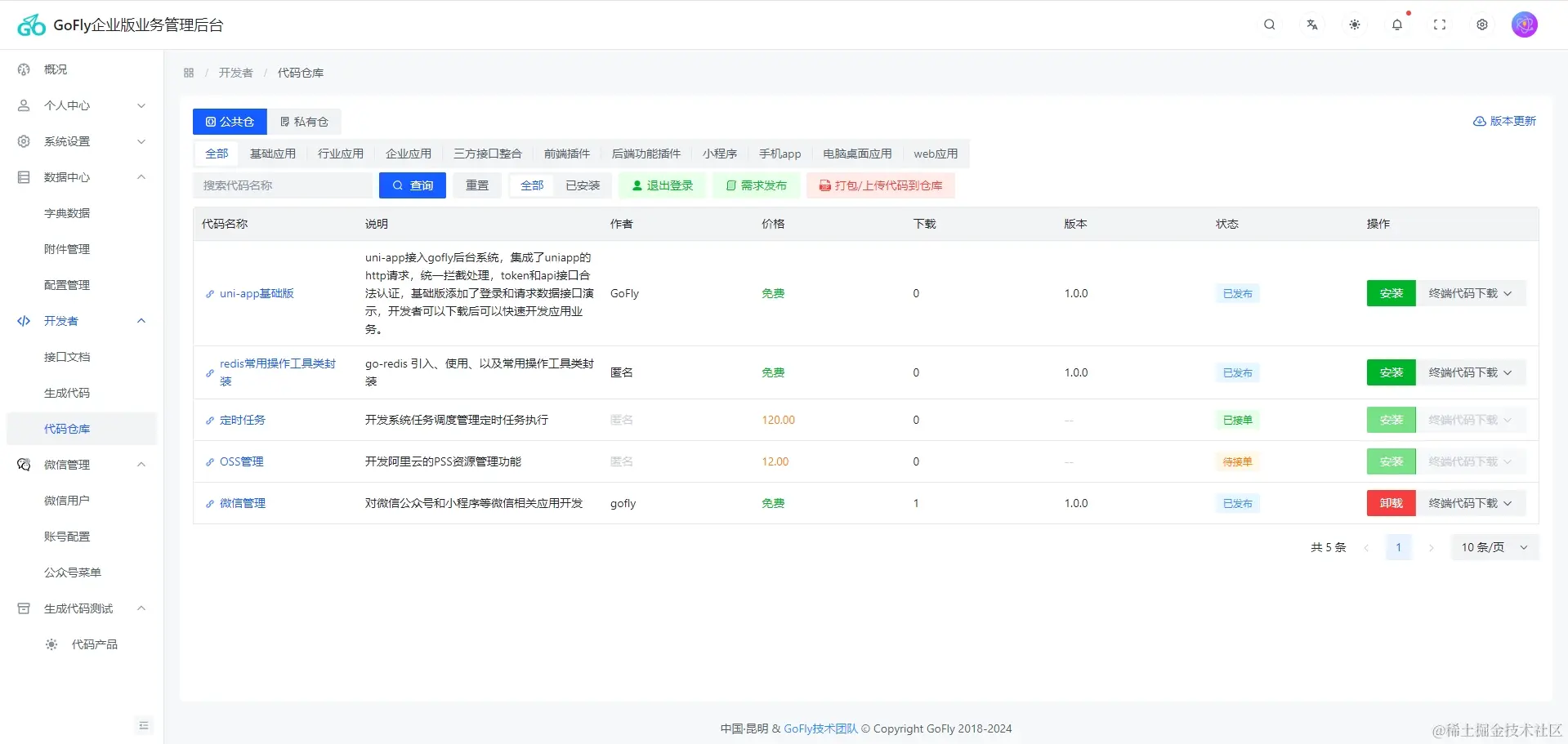Open the GoFly技术团队 footer link

pos(821,728)
